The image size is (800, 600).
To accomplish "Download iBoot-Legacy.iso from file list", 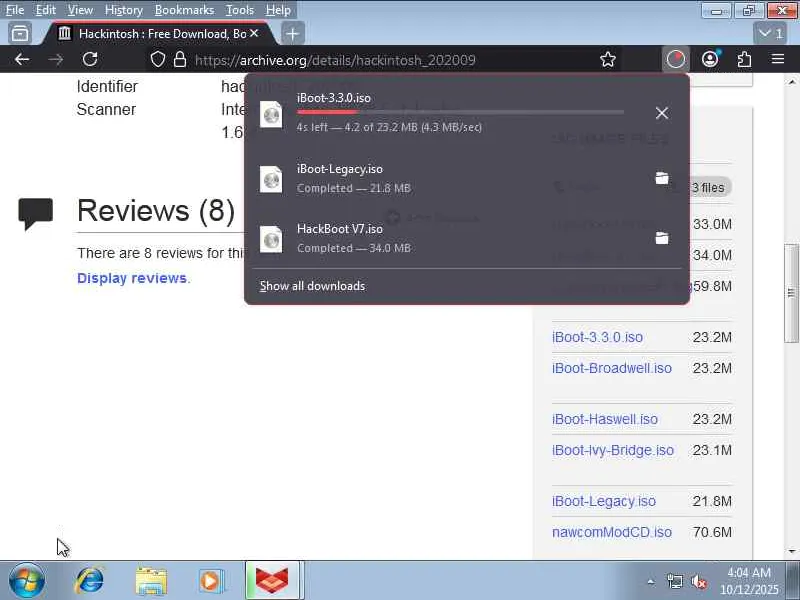I will 604,502.
